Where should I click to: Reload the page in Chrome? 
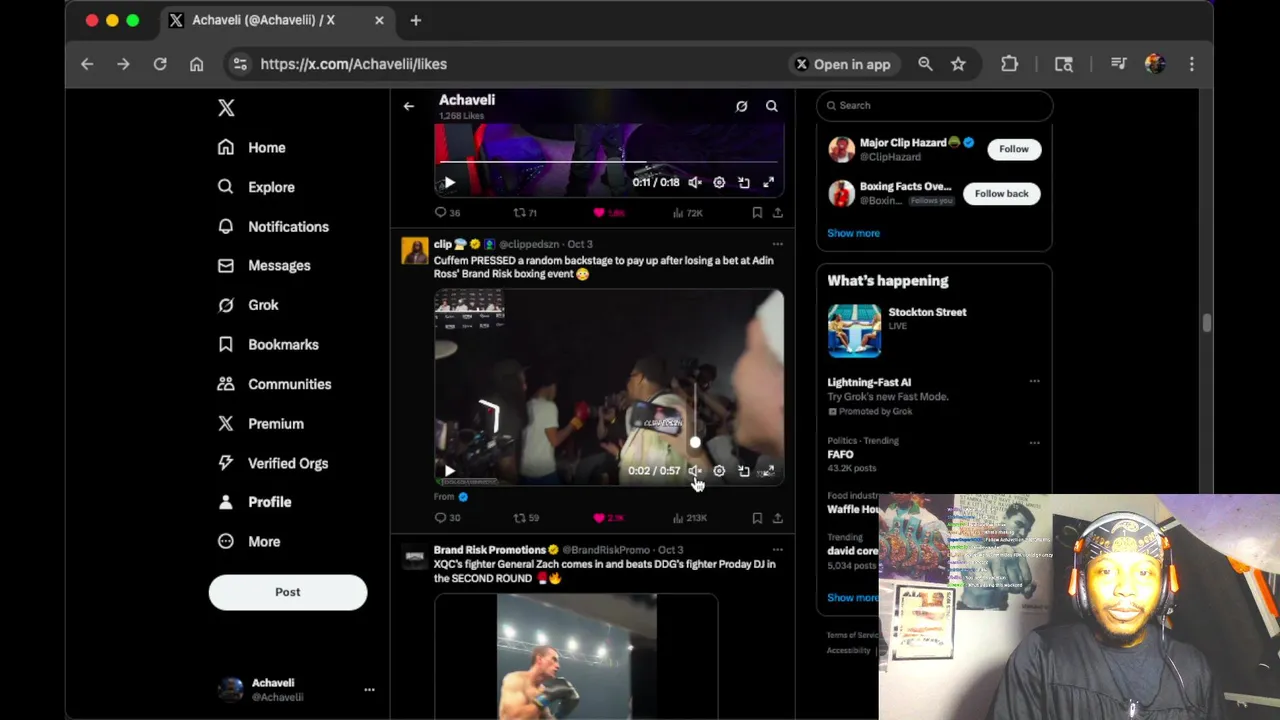[160, 64]
